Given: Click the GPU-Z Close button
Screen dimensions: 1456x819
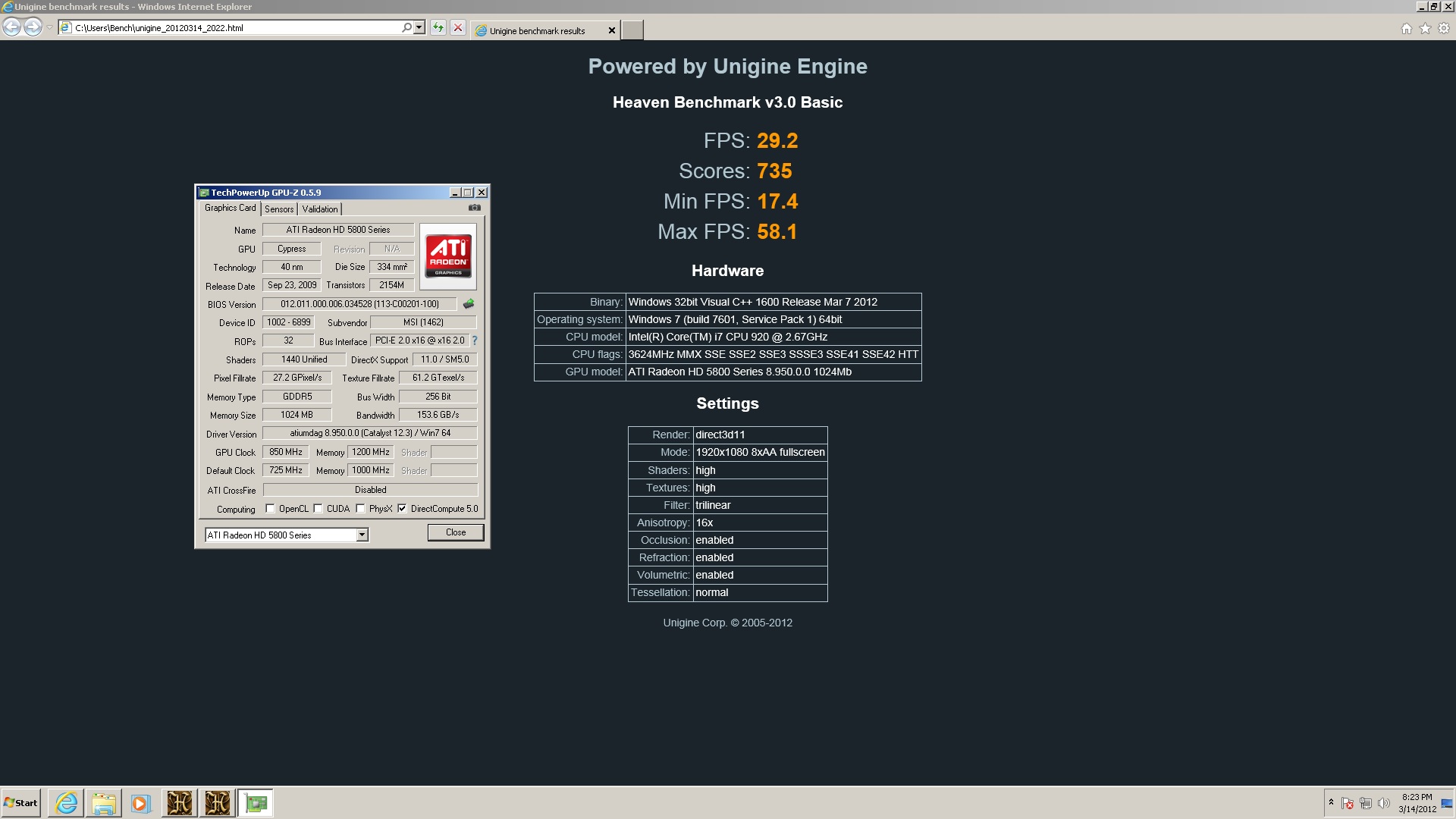Looking at the screenshot, I should [x=456, y=532].
